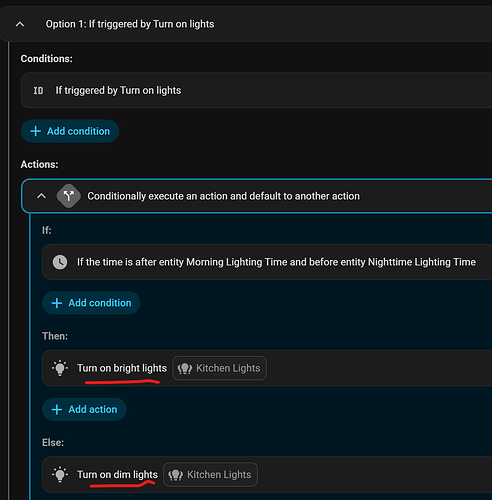Open the 'If triggered by Turn on lights' condition row
Screen dimensions: 492x500
click(256, 90)
